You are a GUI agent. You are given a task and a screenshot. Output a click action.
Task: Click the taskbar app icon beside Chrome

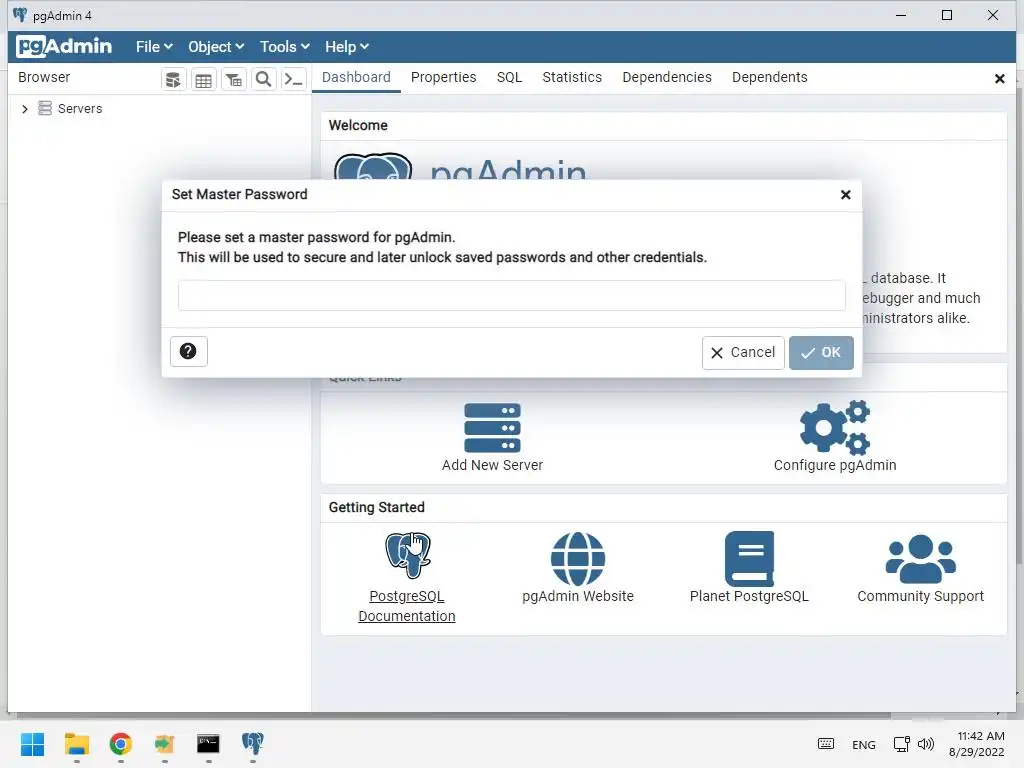[165, 744]
